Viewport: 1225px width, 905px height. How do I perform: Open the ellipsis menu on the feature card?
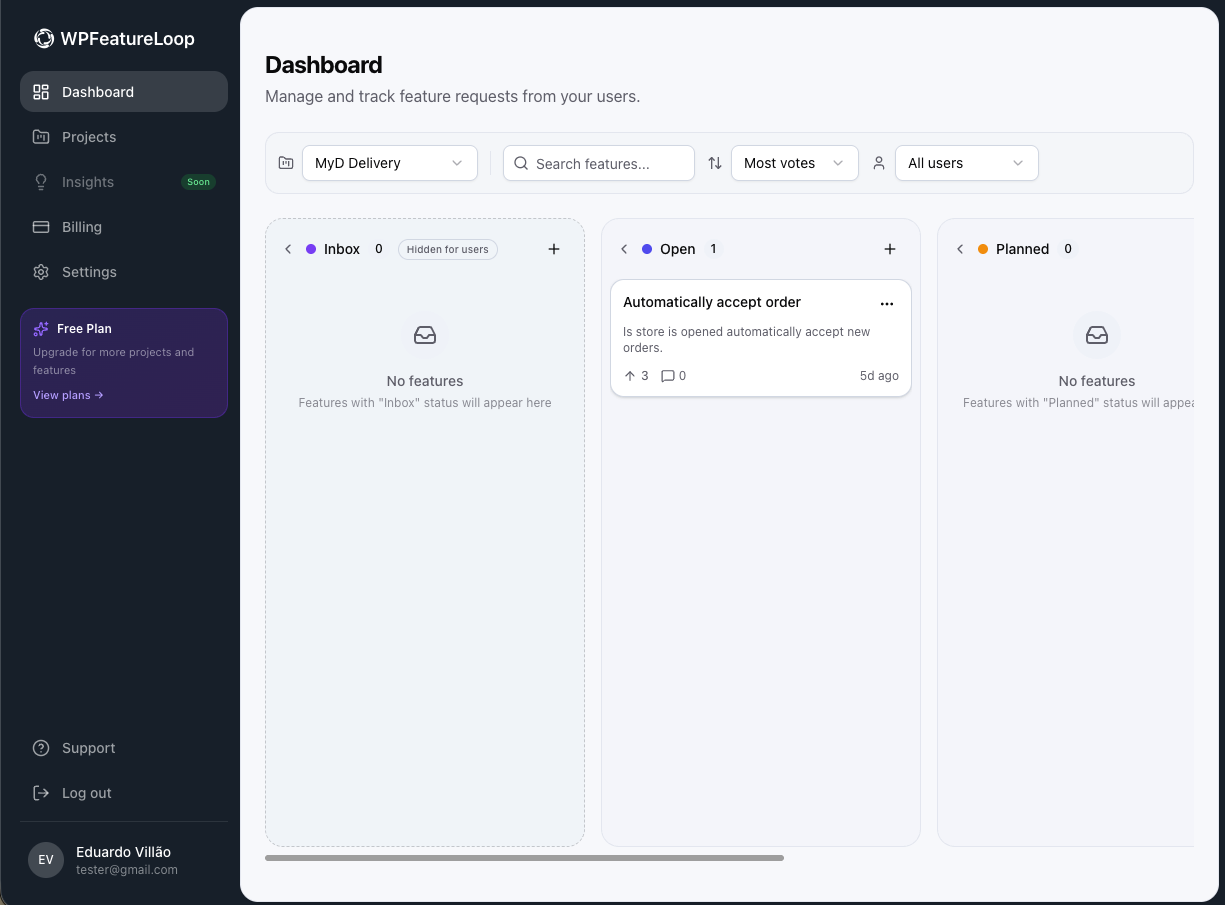coord(886,303)
